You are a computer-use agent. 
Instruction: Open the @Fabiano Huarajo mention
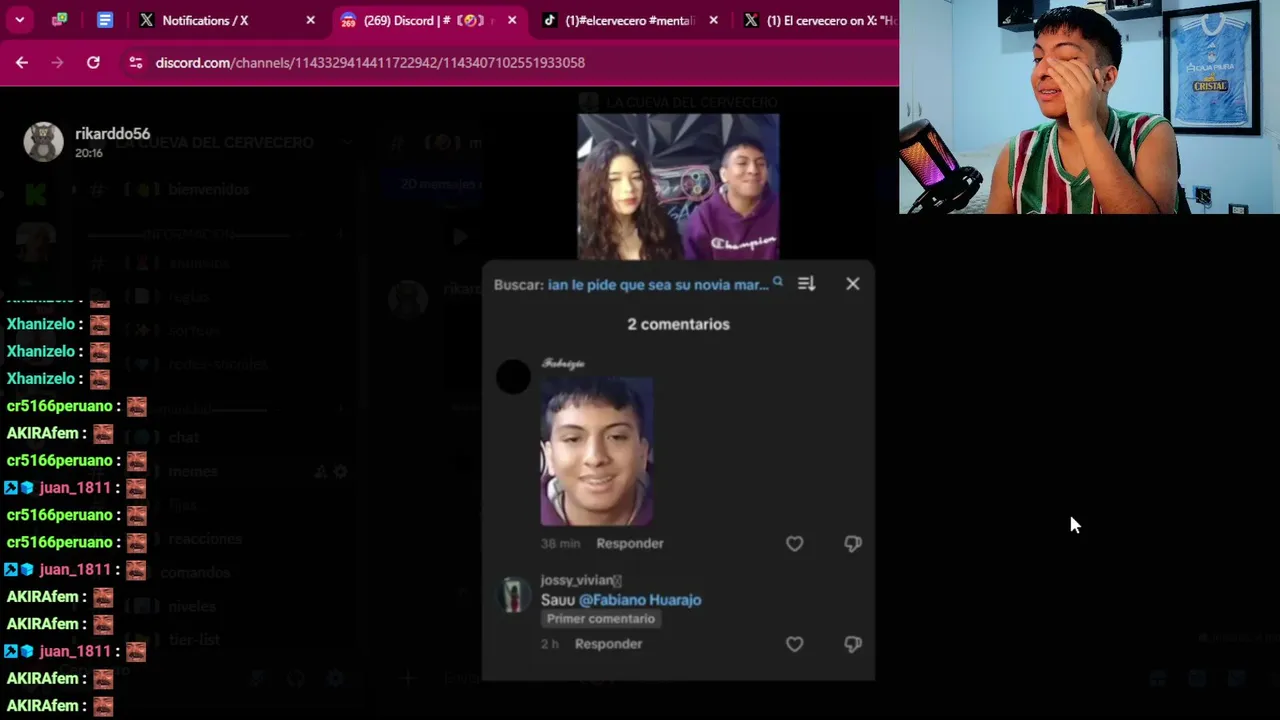[640, 600]
